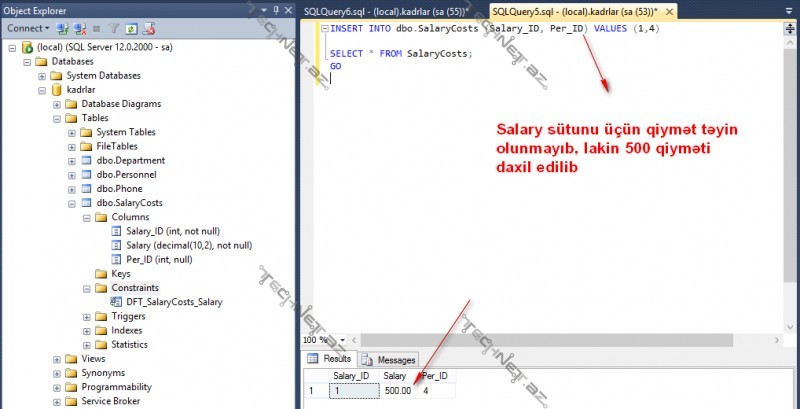The height and width of the screenshot is (409, 800).
Task: Select the (local) SQL Server icon
Action: pos(27,47)
